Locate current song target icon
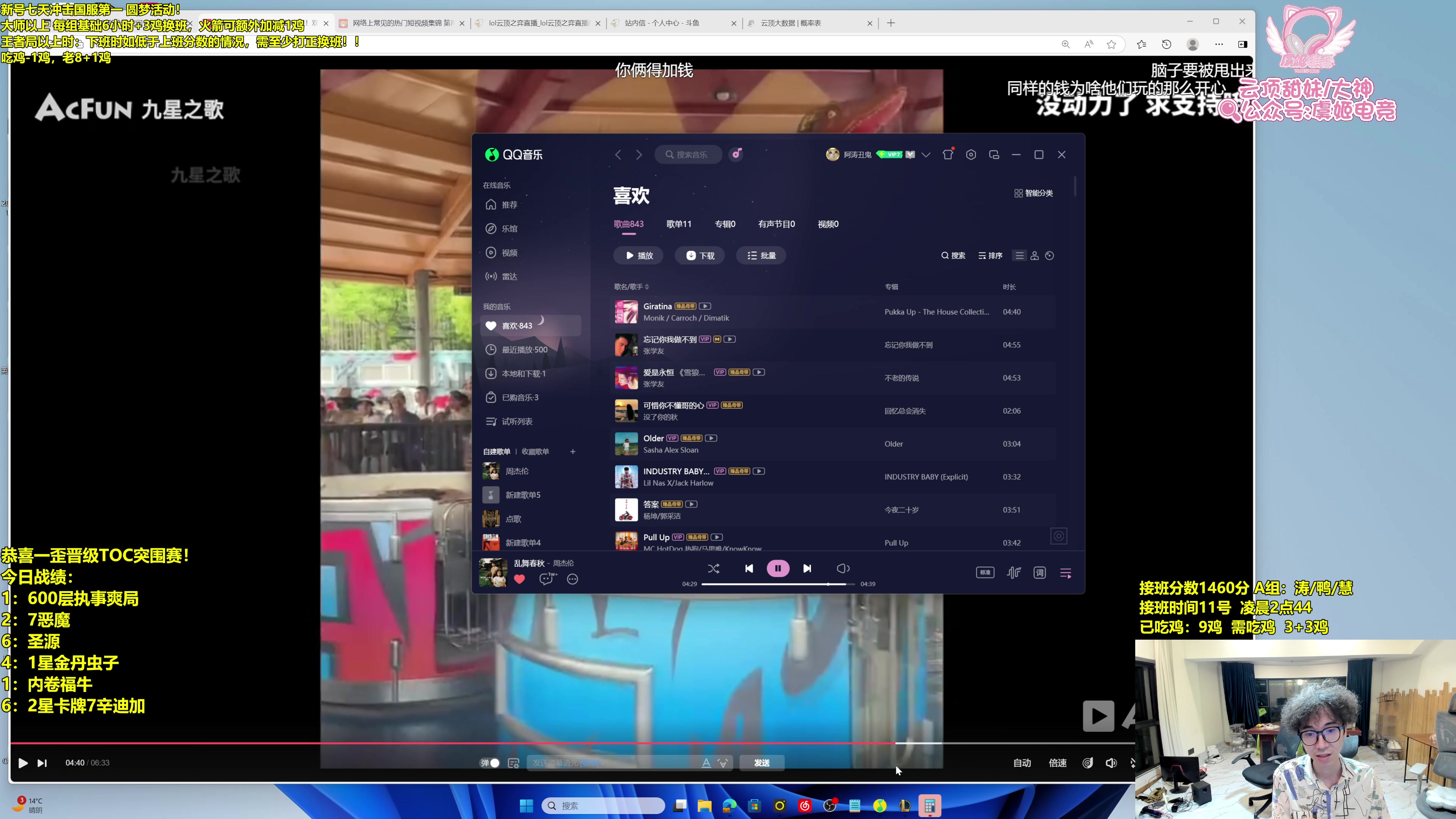1456x819 pixels. point(1059,536)
